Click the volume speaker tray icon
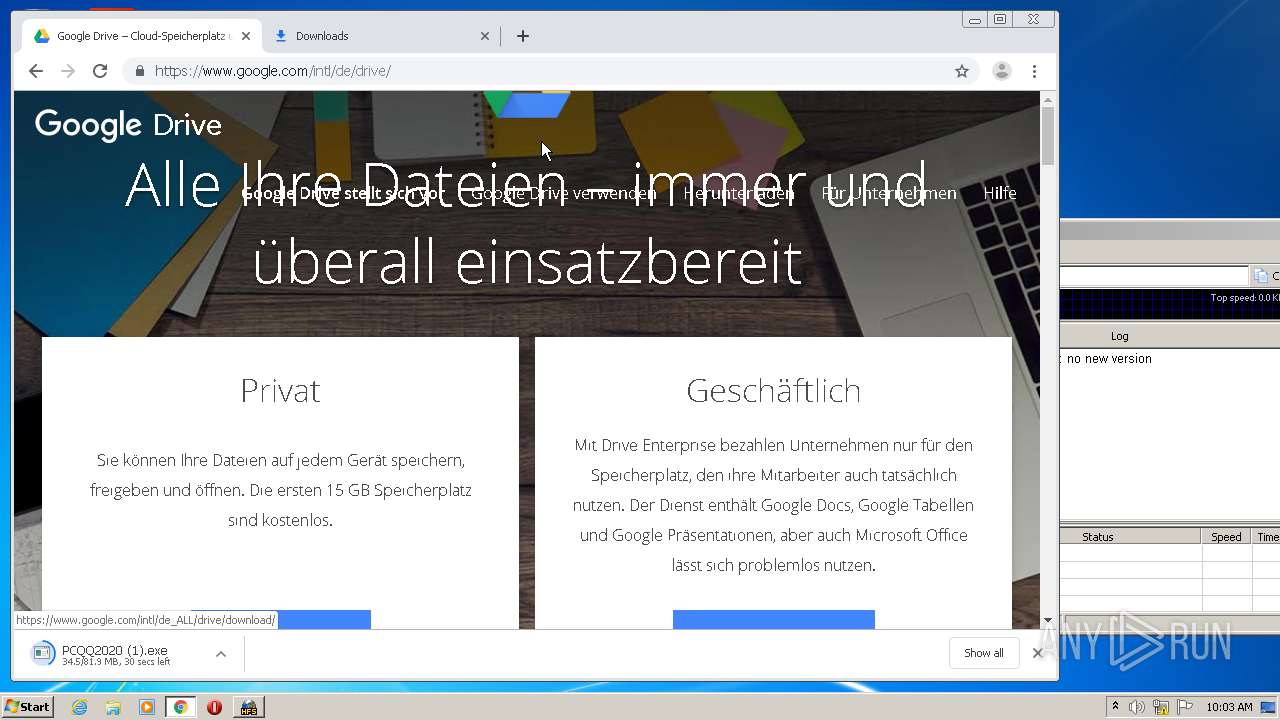 (x=1137, y=707)
